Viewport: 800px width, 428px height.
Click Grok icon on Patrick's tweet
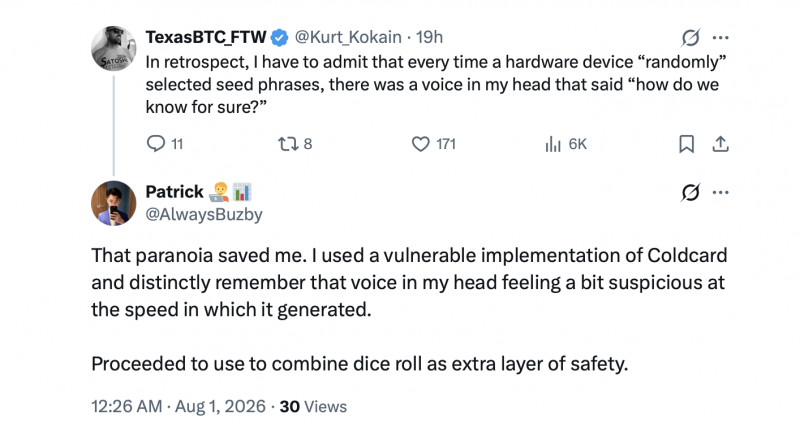[690, 192]
